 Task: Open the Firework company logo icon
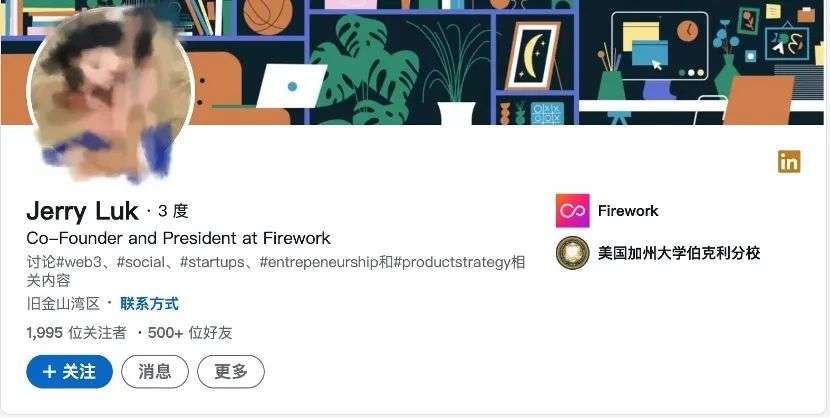[x=572, y=211]
